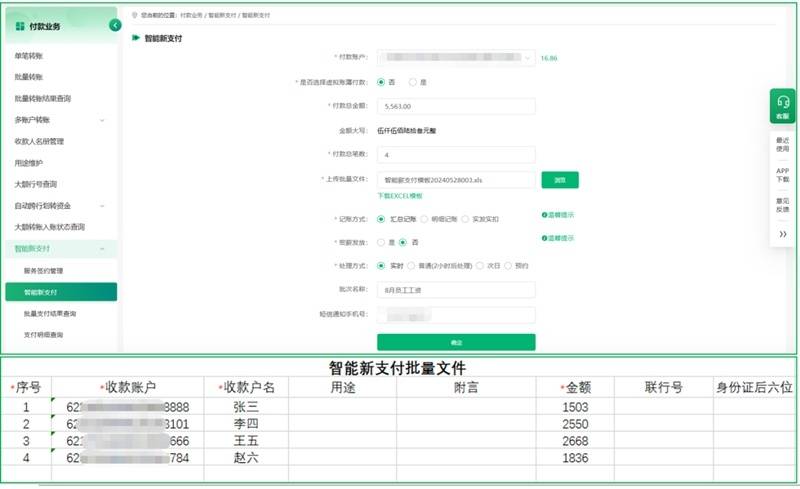Select 明细记账 radio option
This screenshot has width=800, height=489.
(424, 218)
